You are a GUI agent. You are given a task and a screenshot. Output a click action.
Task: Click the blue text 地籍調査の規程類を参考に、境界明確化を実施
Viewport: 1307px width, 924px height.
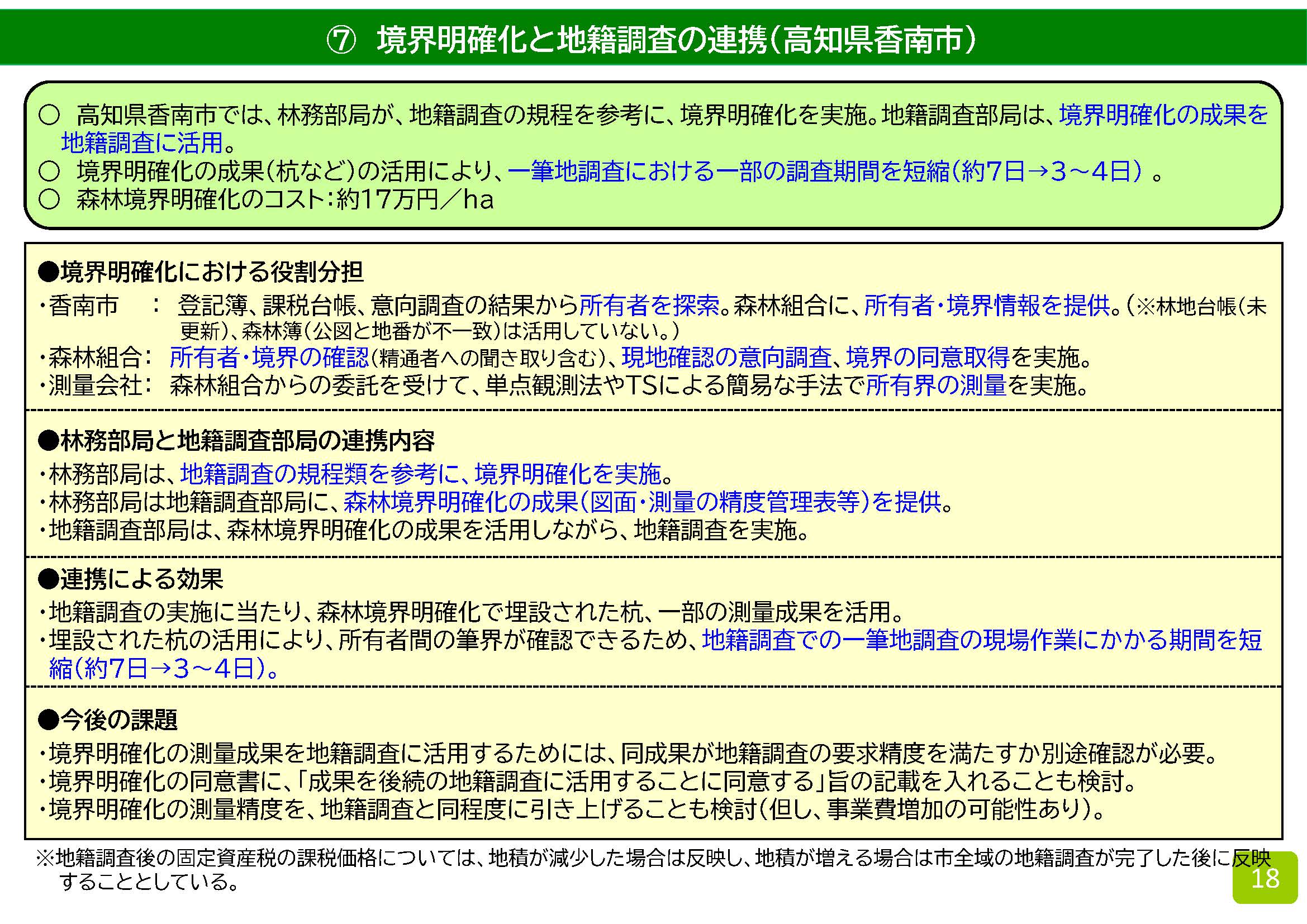[x=421, y=473]
